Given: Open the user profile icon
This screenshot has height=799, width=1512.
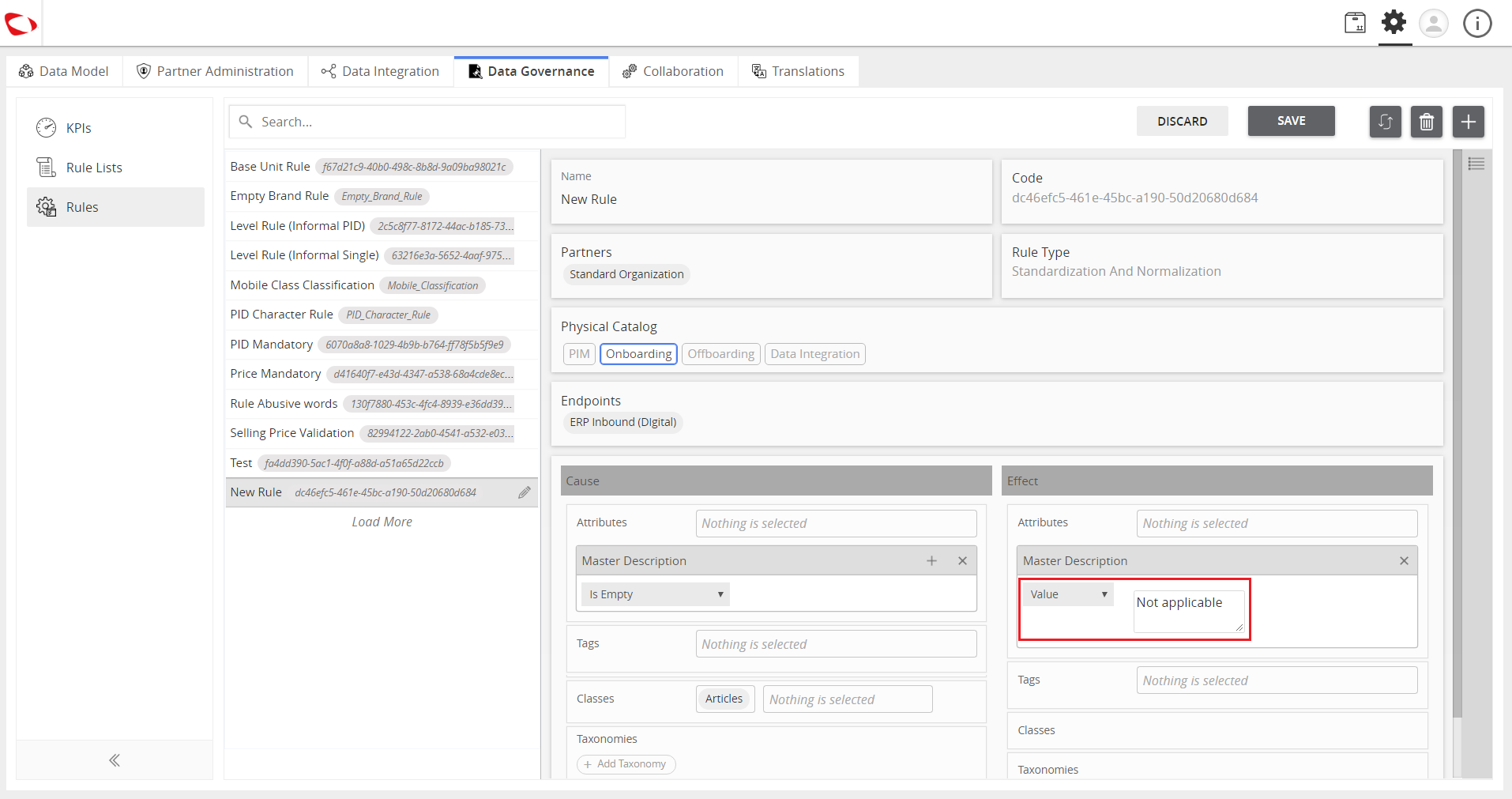Looking at the screenshot, I should (x=1434, y=23).
